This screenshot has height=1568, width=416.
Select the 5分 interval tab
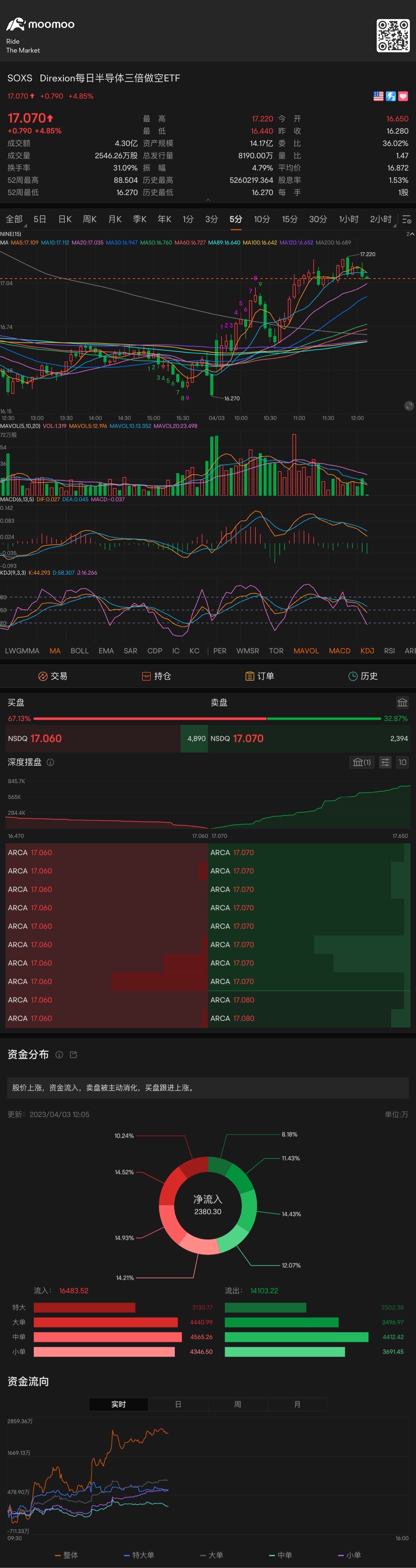click(236, 219)
